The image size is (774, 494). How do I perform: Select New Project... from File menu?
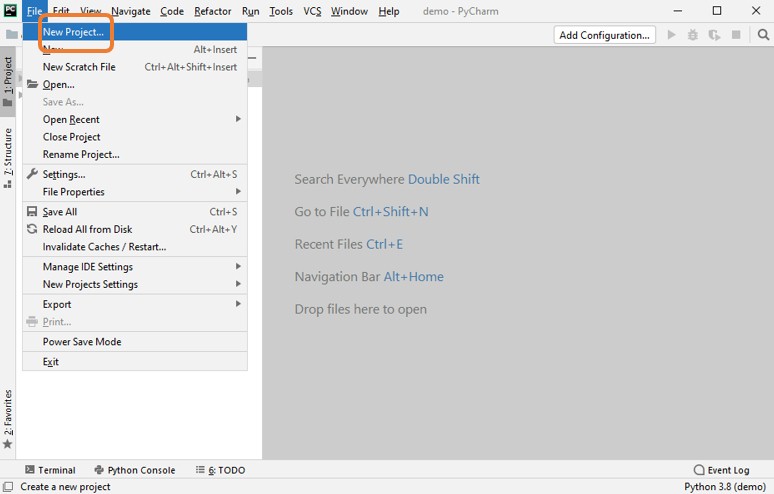click(135, 32)
